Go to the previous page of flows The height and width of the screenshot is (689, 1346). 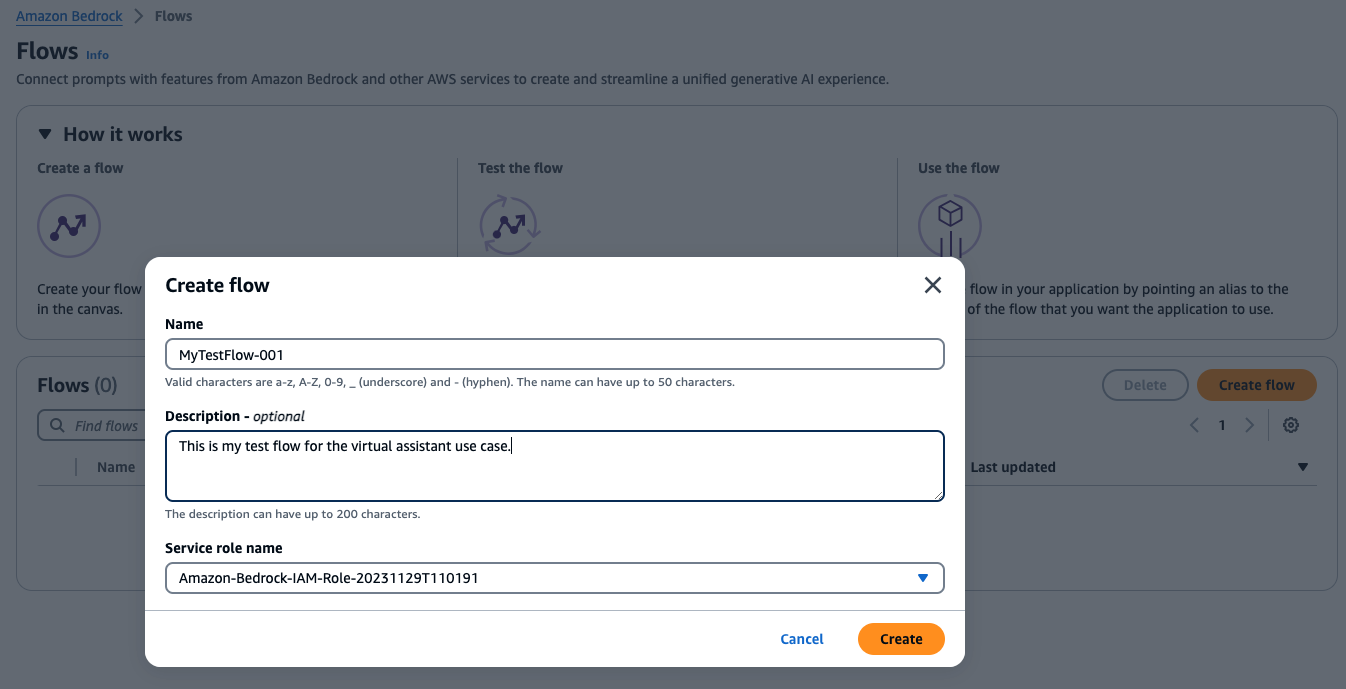click(1194, 425)
